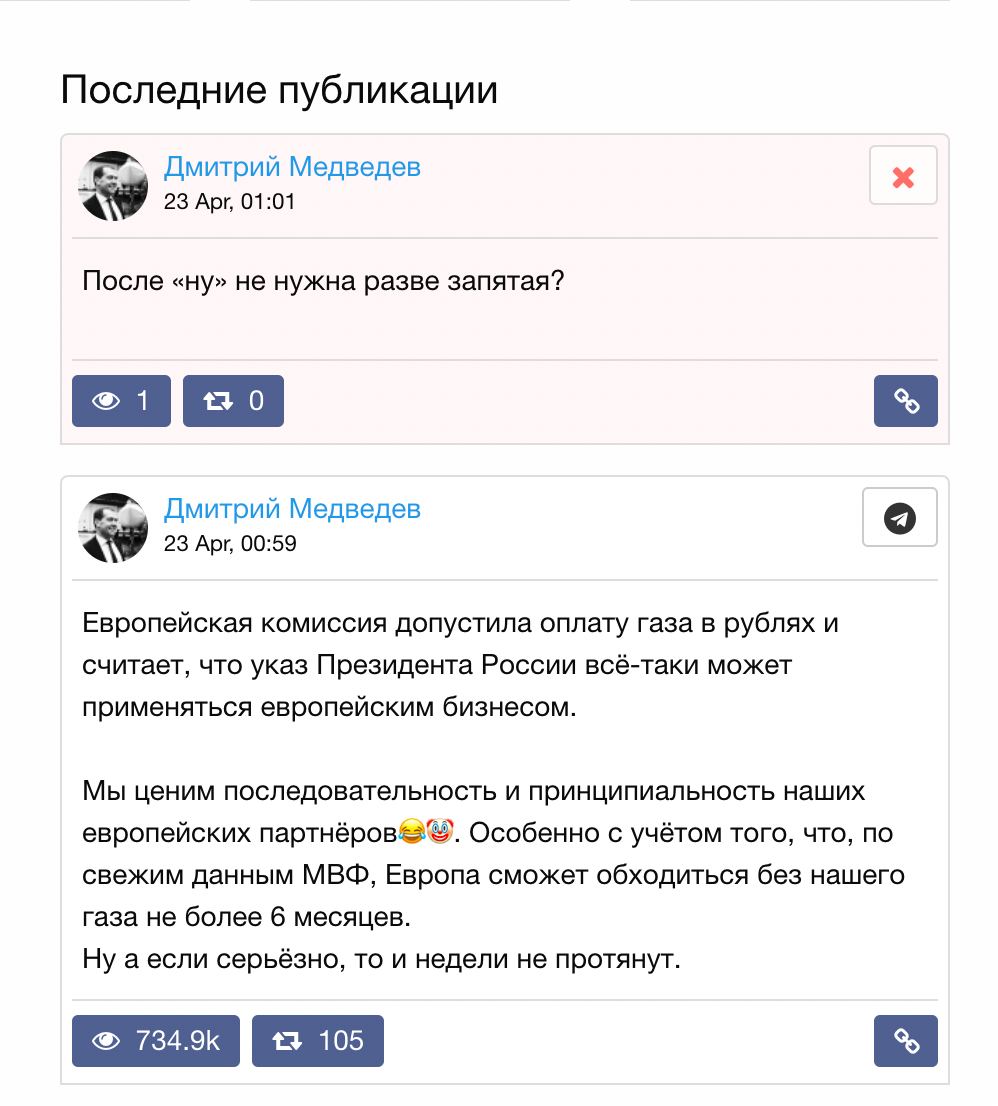Image resolution: width=998 pixels, height=1106 pixels.
Task: Click the Последние публикации heading
Action: 279,90
